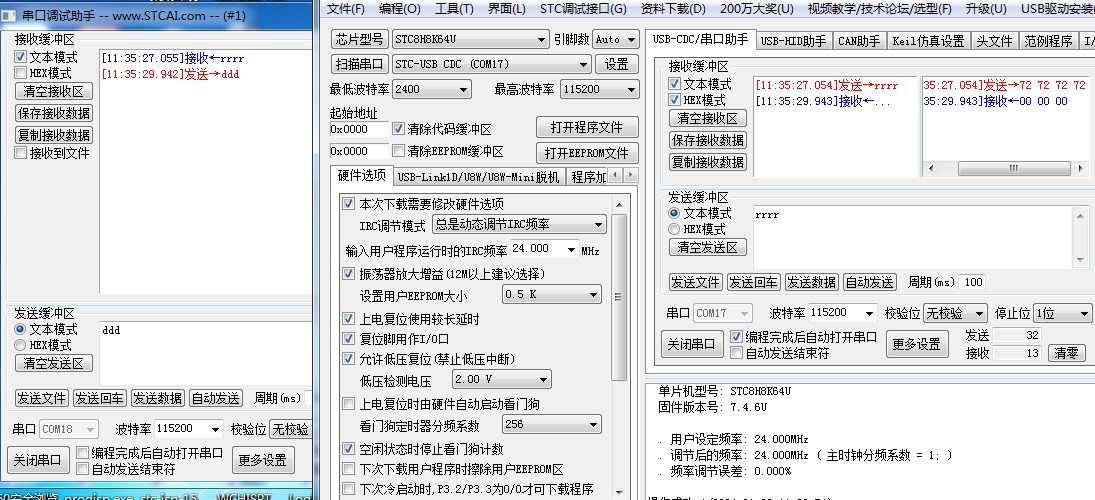The height and width of the screenshot is (500, 1095).
Task: Click app icon in 串口调试助手 title bar
Action: click(10, 15)
